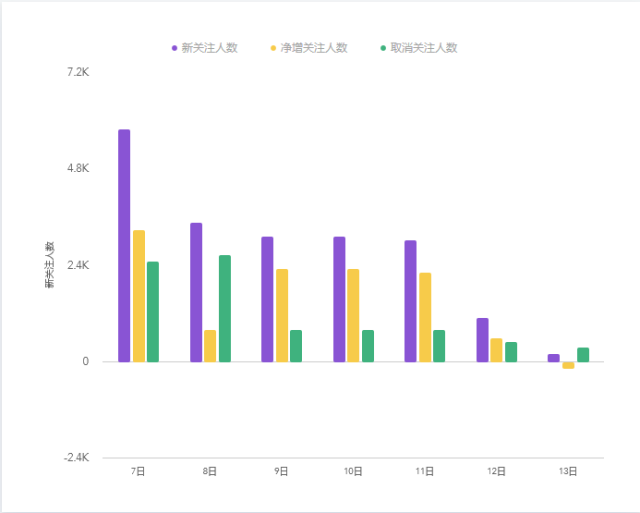Viewport: 640px width, 513px height.
Task: Toggle the 净增关注人数 legend item
Action: (x=309, y=48)
